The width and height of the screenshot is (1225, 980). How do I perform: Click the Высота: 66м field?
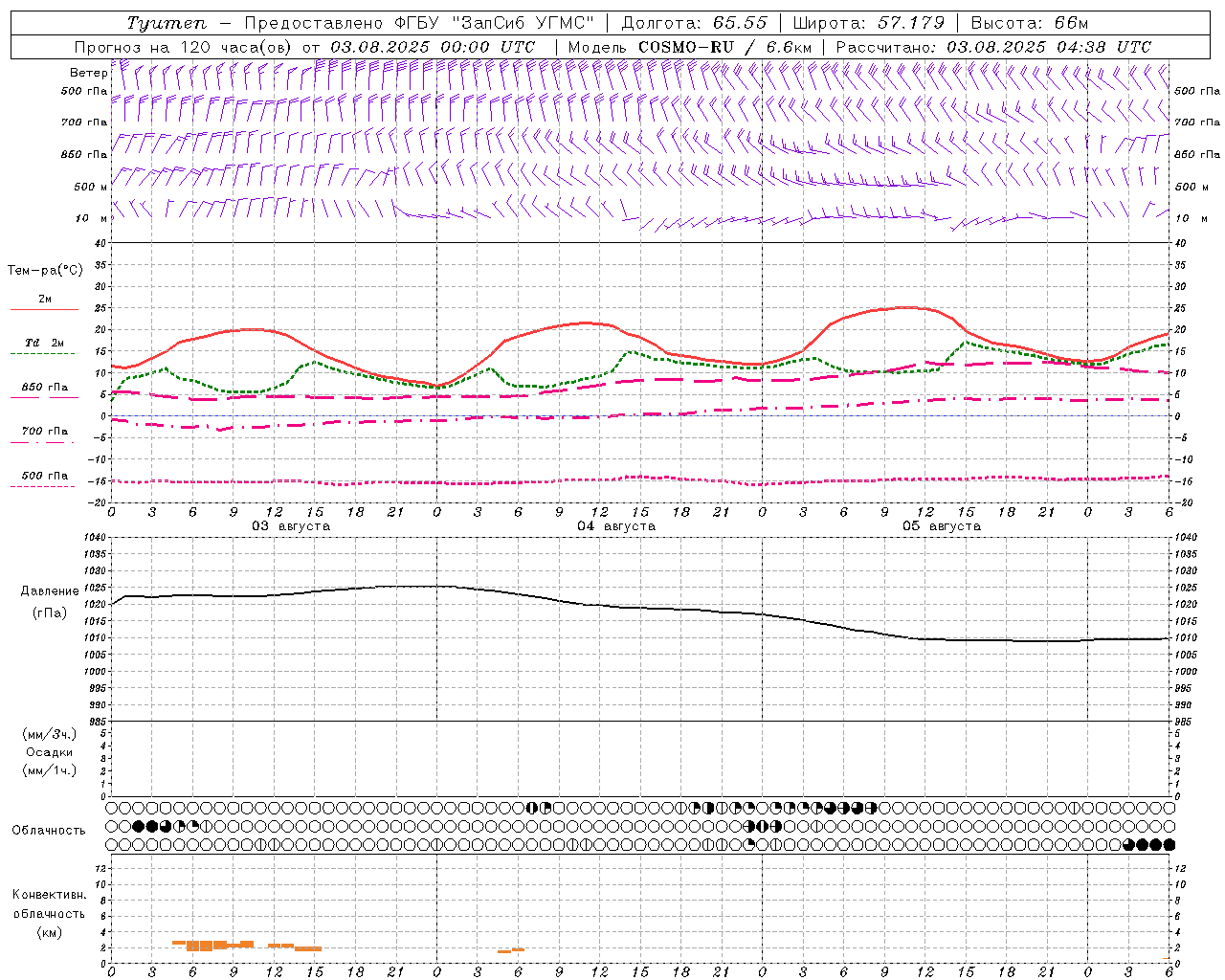coord(1030,23)
